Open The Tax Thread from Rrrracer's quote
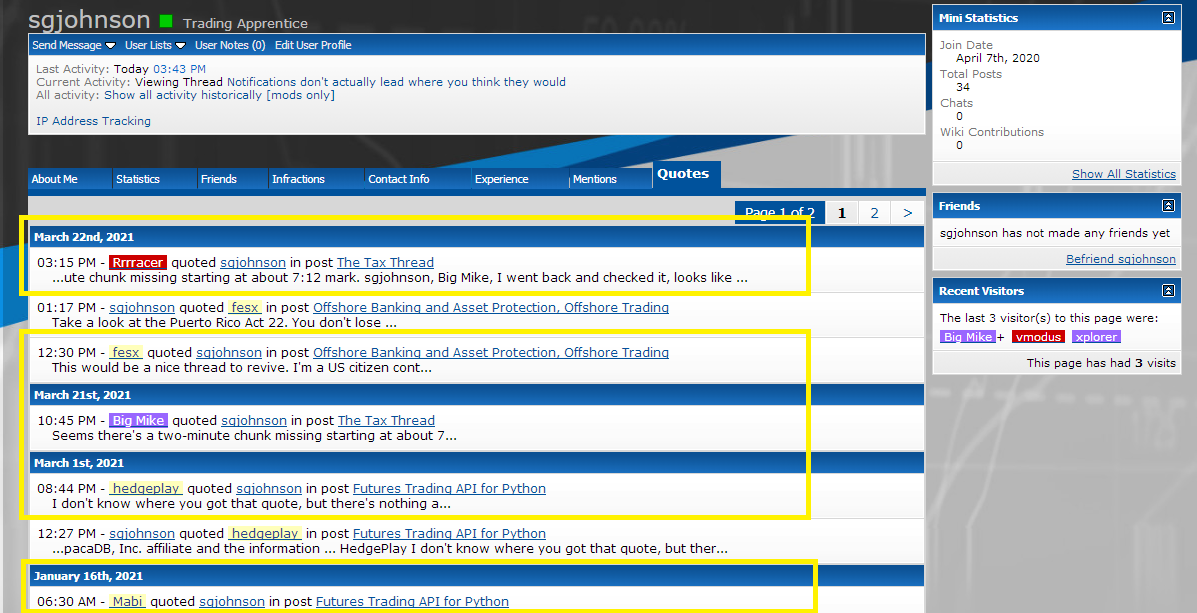Viewport: 1197px width, 613px height. 386,263
